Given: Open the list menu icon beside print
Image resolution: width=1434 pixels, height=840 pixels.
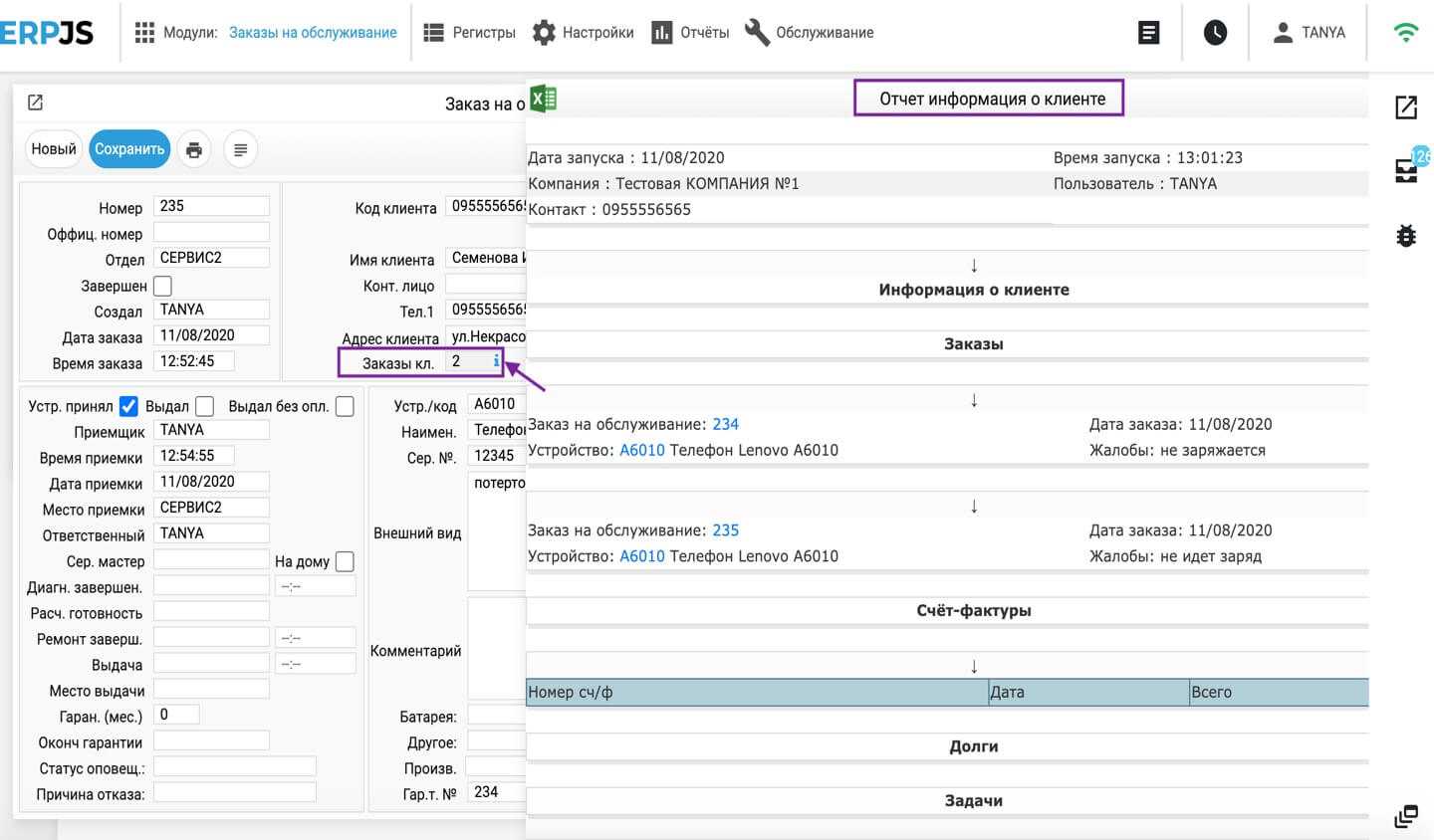Looking at the screenshot, I should [x=240, y=149].
